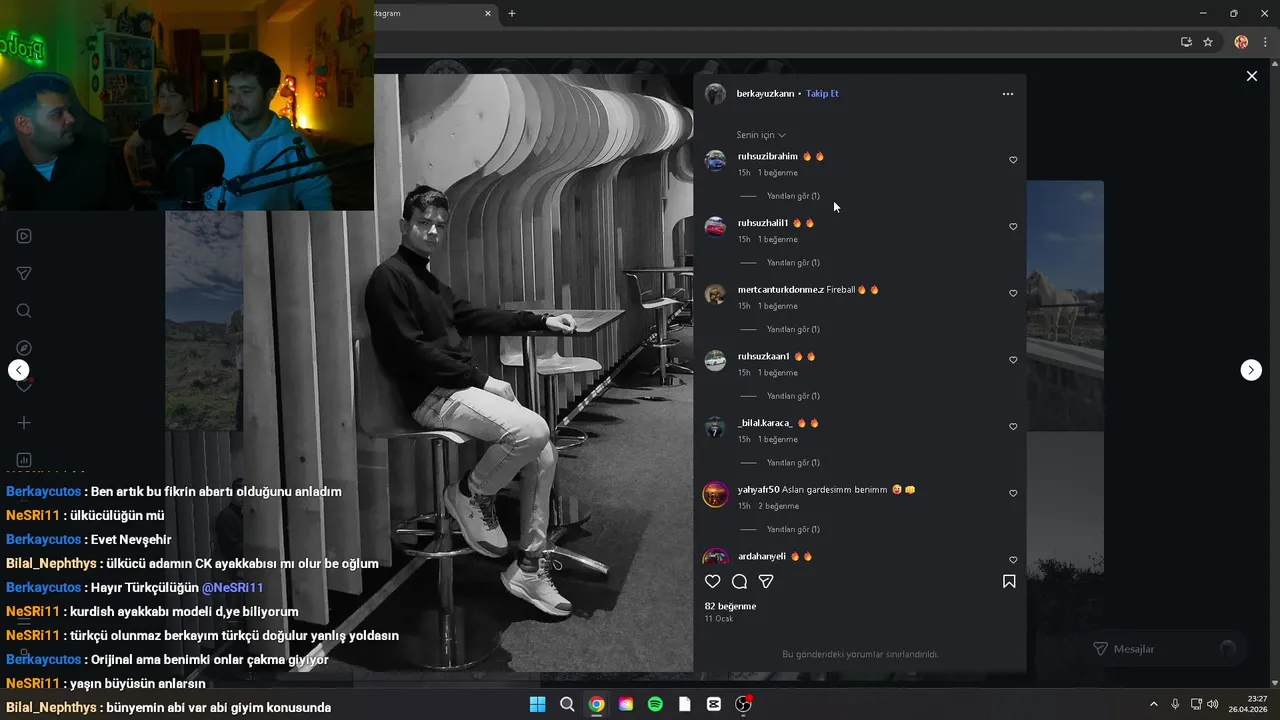Image resolution: width=1280 pixels, height=720 pixels.
Task: Open Chrome's three-dot menu
Action: point(1265,42)
